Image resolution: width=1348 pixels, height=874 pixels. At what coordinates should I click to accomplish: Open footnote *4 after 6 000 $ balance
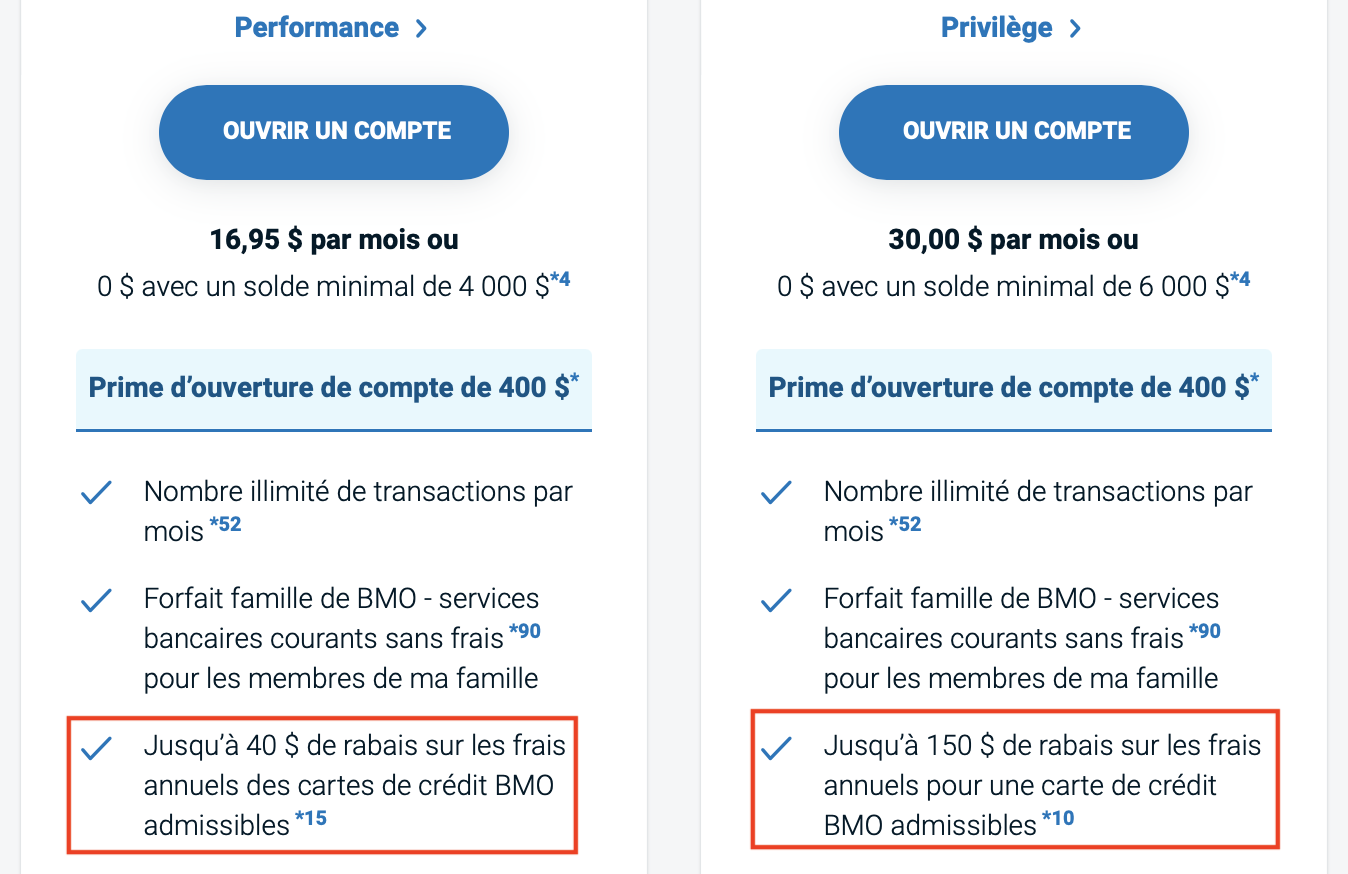click(1240, 280)
